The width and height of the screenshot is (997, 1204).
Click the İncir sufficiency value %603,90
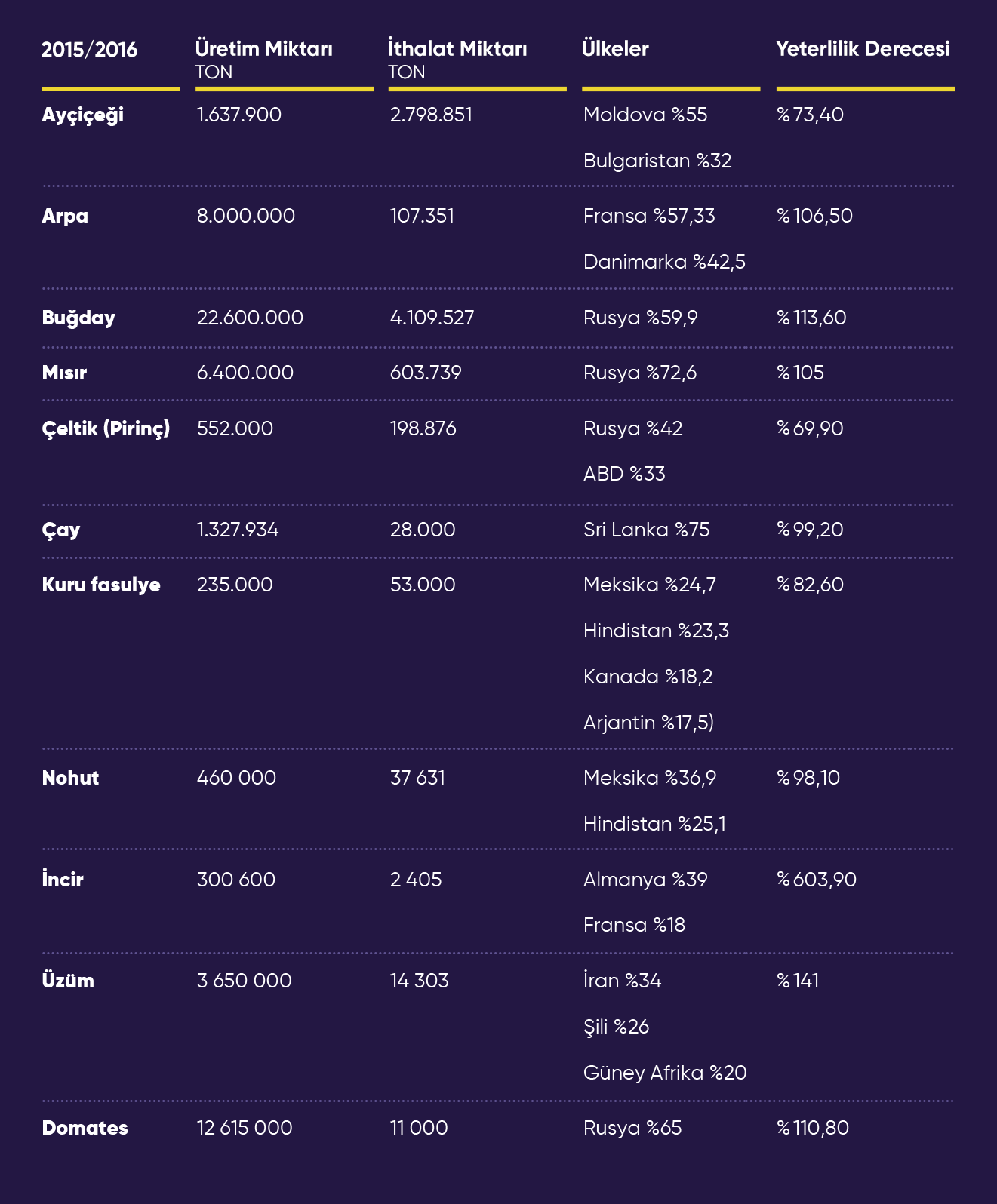(x=817, y=880)
